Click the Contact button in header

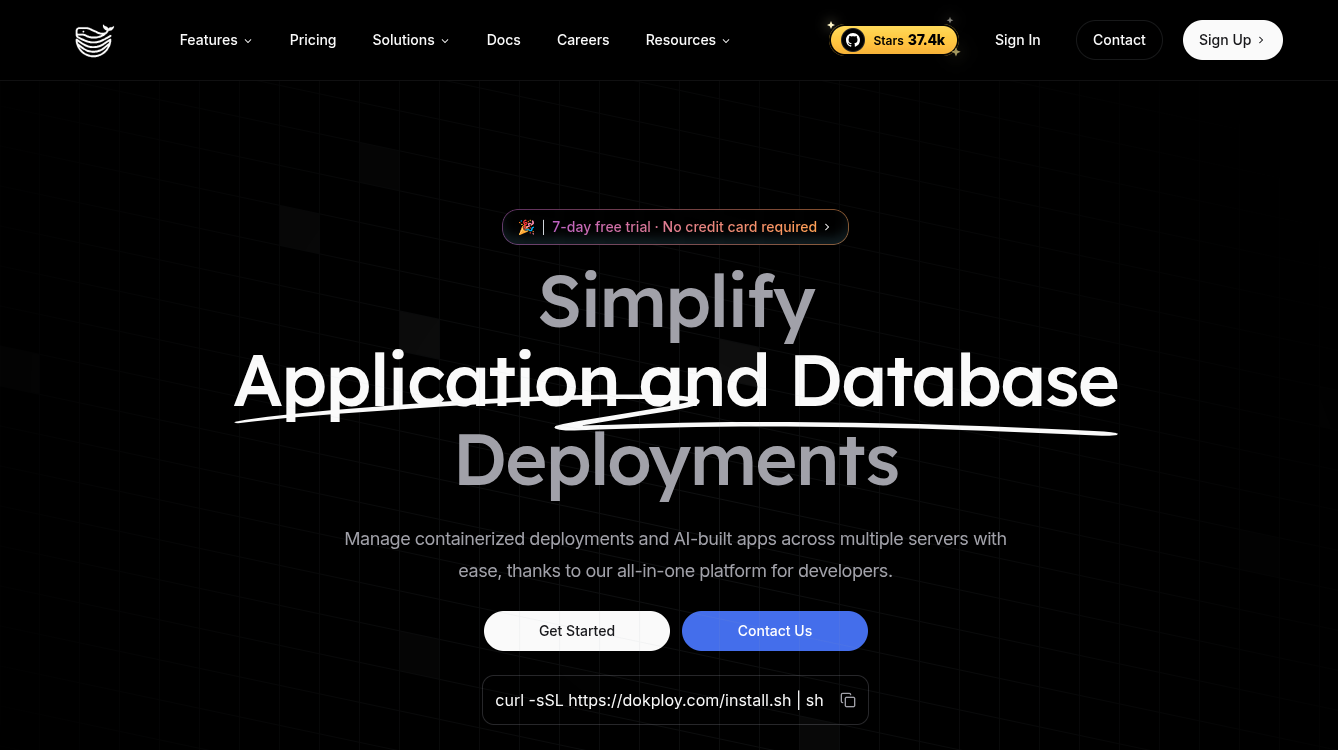pyautogui.click(x=1119, y=40)
